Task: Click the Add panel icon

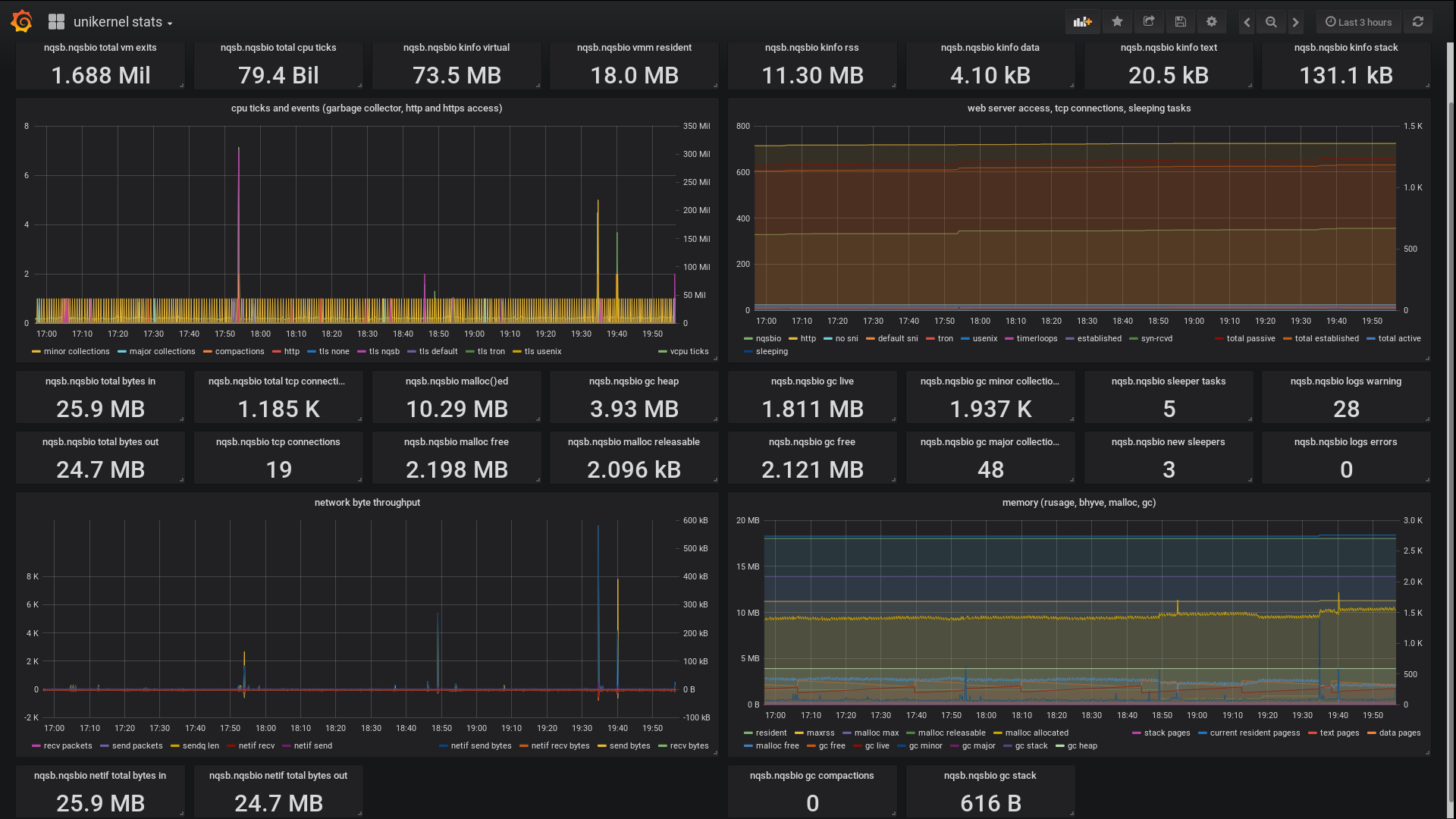Action: (1082, 22)
